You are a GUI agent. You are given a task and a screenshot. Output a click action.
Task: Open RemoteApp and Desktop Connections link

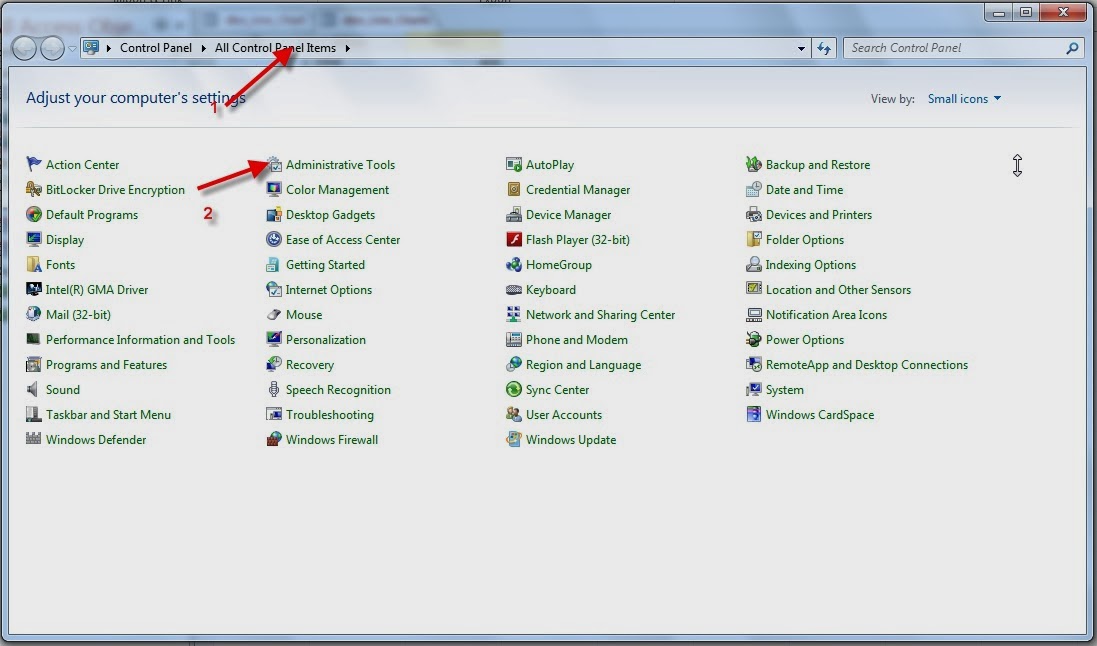click(867, 365)
